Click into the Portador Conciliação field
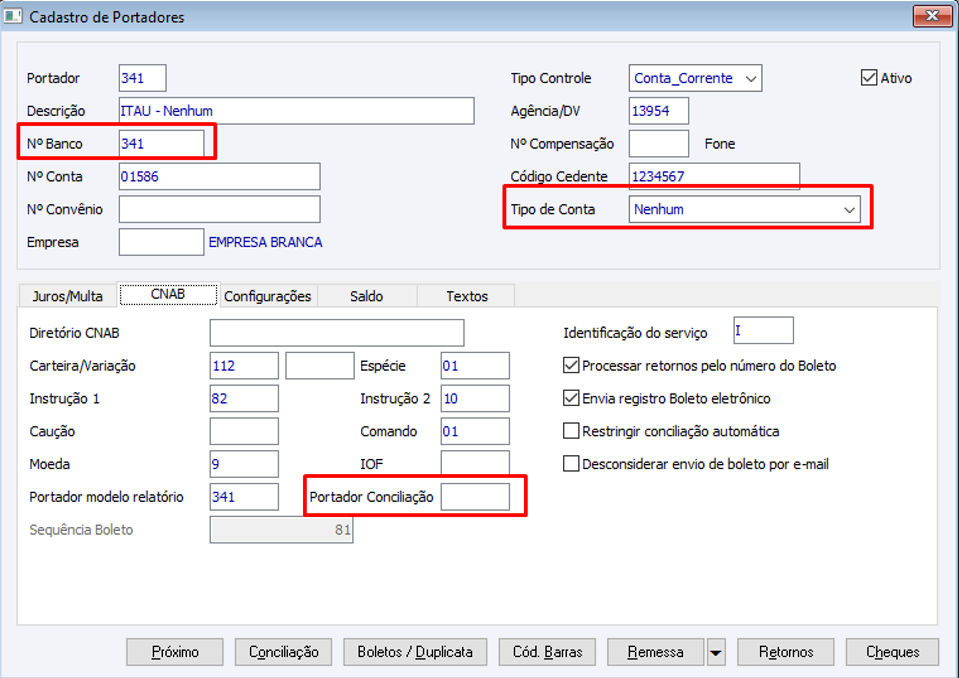The height and width of the screenshot is (678, 959). click(x=475, y=497)
